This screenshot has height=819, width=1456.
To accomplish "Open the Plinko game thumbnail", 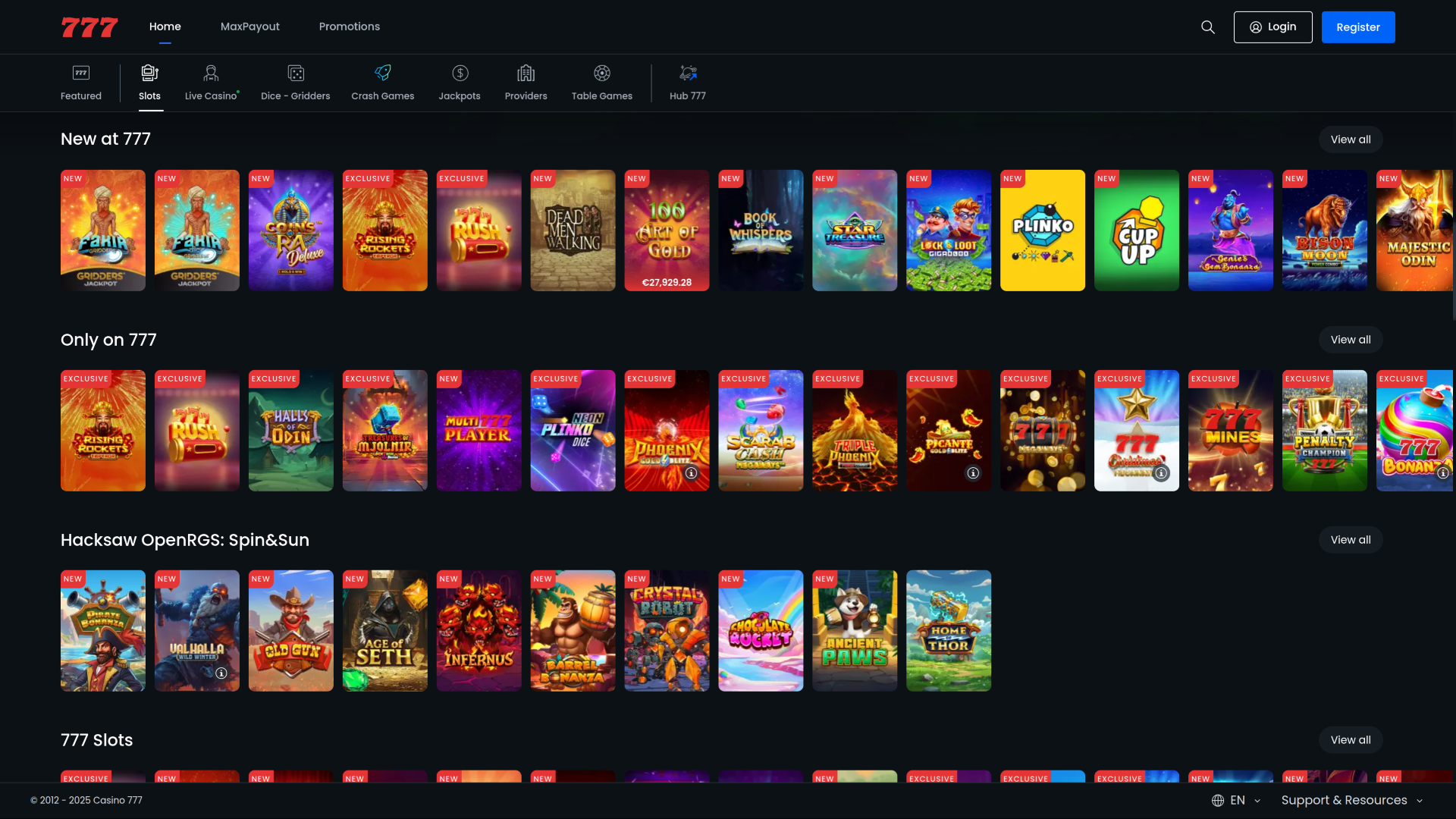I will point(1043,230).
